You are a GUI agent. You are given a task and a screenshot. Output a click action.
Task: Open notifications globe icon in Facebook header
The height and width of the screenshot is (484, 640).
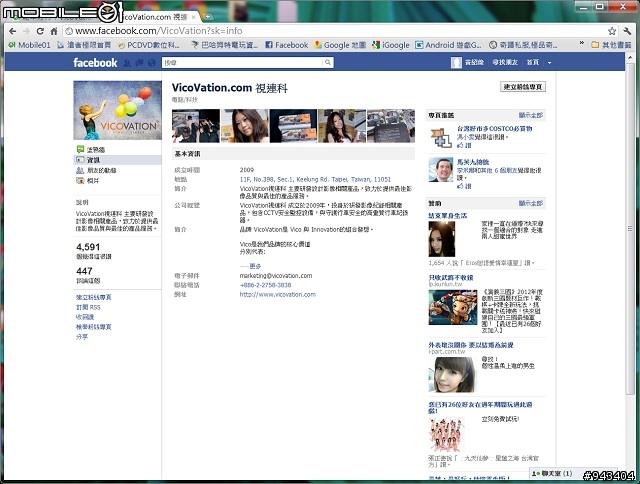click(x=152, y=62)
